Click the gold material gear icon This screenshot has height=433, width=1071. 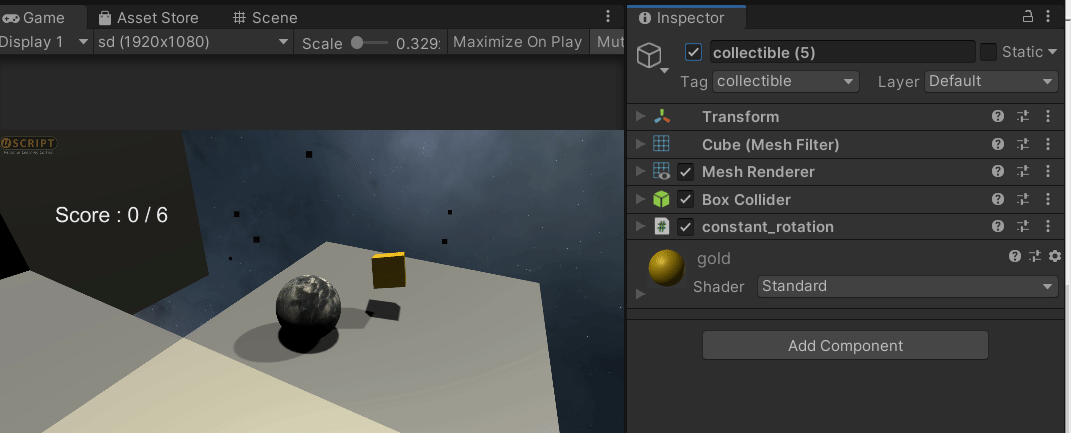point(1054,257)
